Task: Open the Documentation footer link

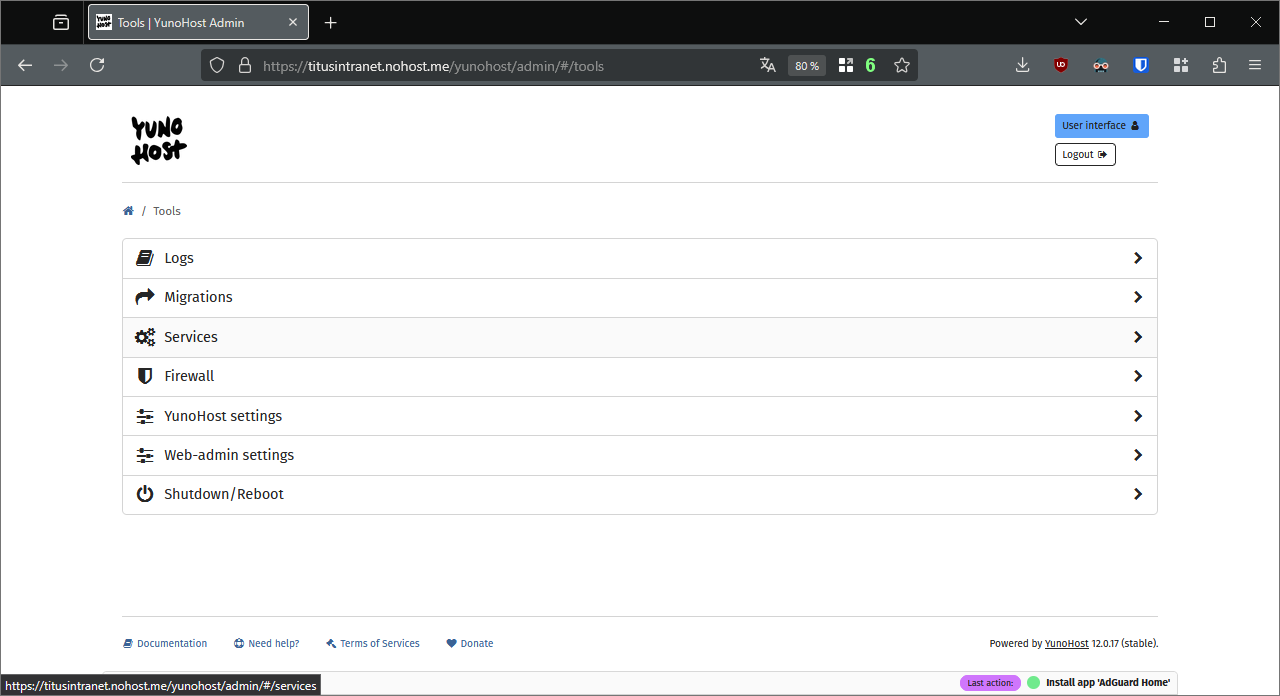Action: click(x=171, y=643)
